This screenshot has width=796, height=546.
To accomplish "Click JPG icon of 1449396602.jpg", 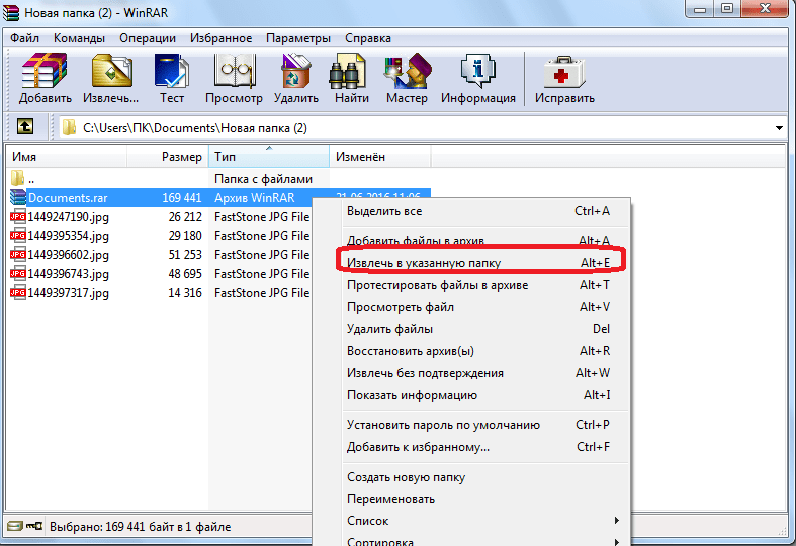I will point(18,255).
